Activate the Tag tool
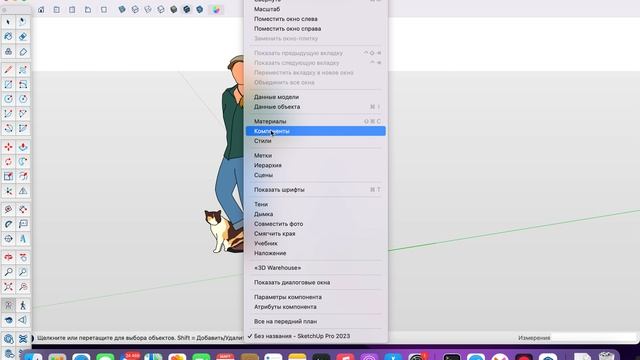This screenshot has width=640, height=360. pyautogui.click(x=23, y=51)
